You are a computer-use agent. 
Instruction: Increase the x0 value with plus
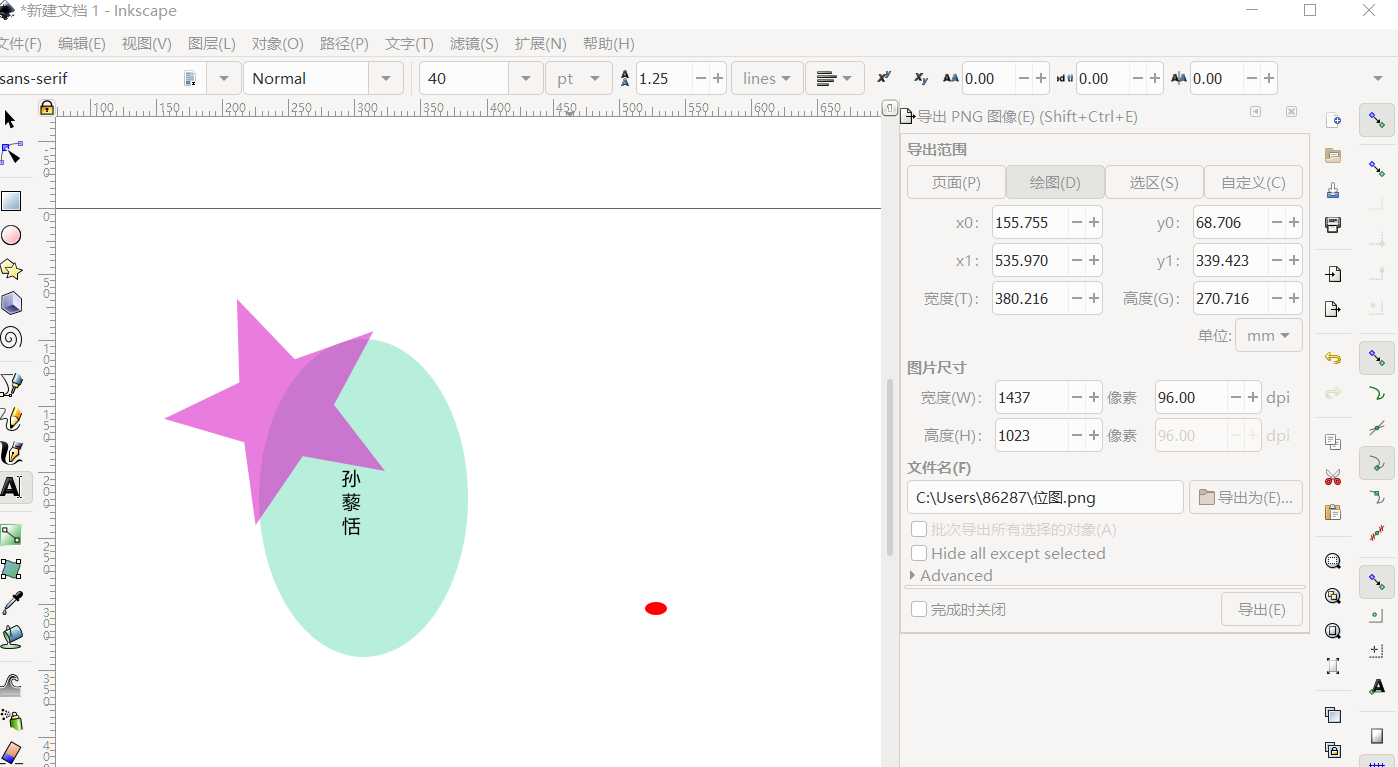click(x=1094, y=223)
